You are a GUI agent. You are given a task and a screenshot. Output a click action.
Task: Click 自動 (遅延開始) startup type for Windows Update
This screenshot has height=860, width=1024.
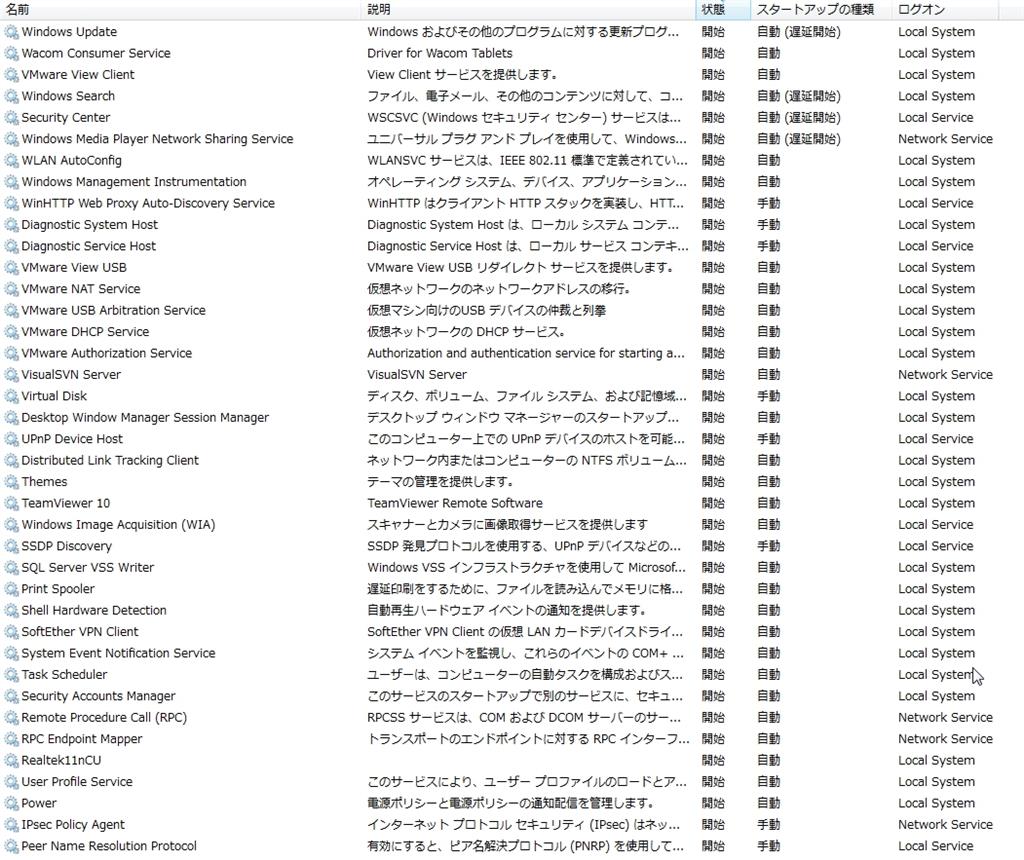tap(799, 32)
